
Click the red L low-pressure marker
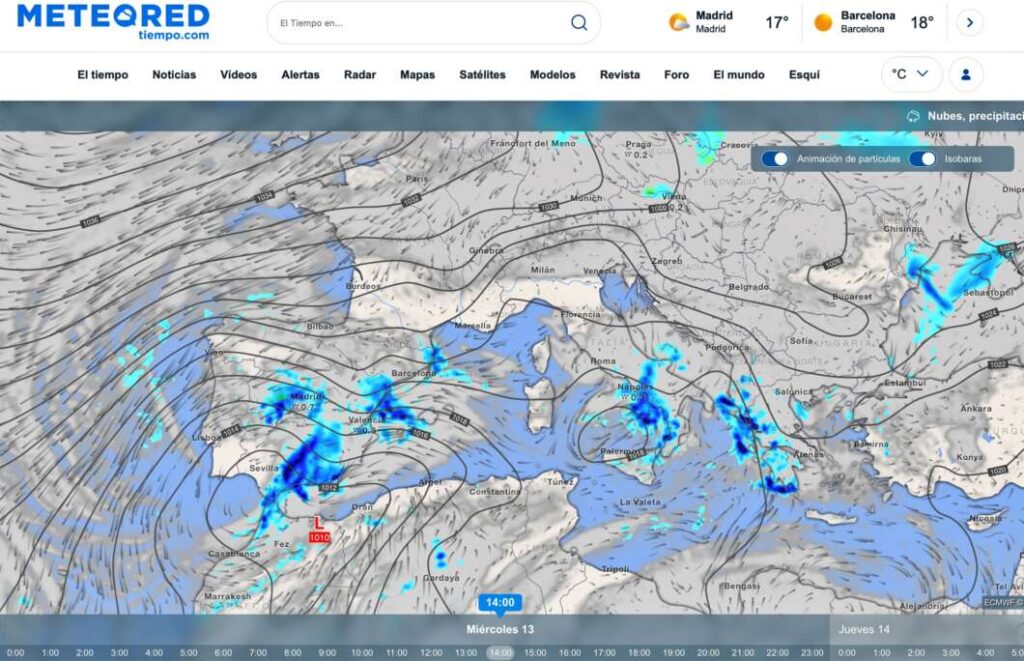(319, 523)
